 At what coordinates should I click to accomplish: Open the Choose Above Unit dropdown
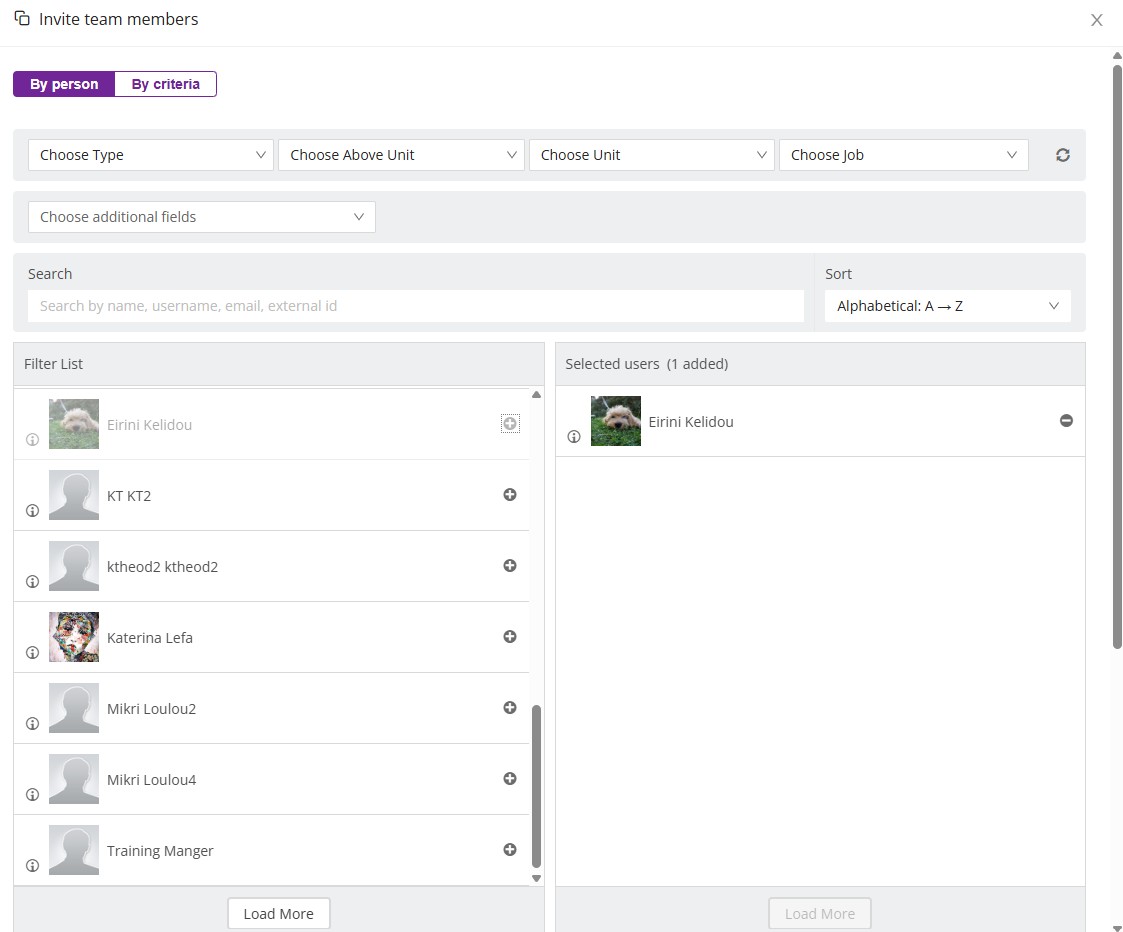click(x=401, y=155)
